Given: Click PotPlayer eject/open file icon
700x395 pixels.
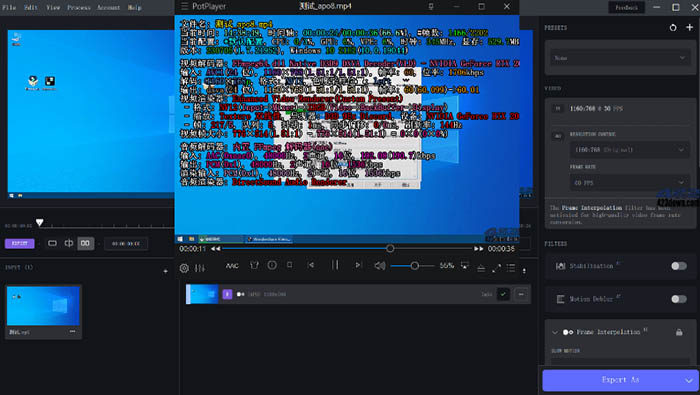Looking at the screenshot, I should click(x=481, y=268).
